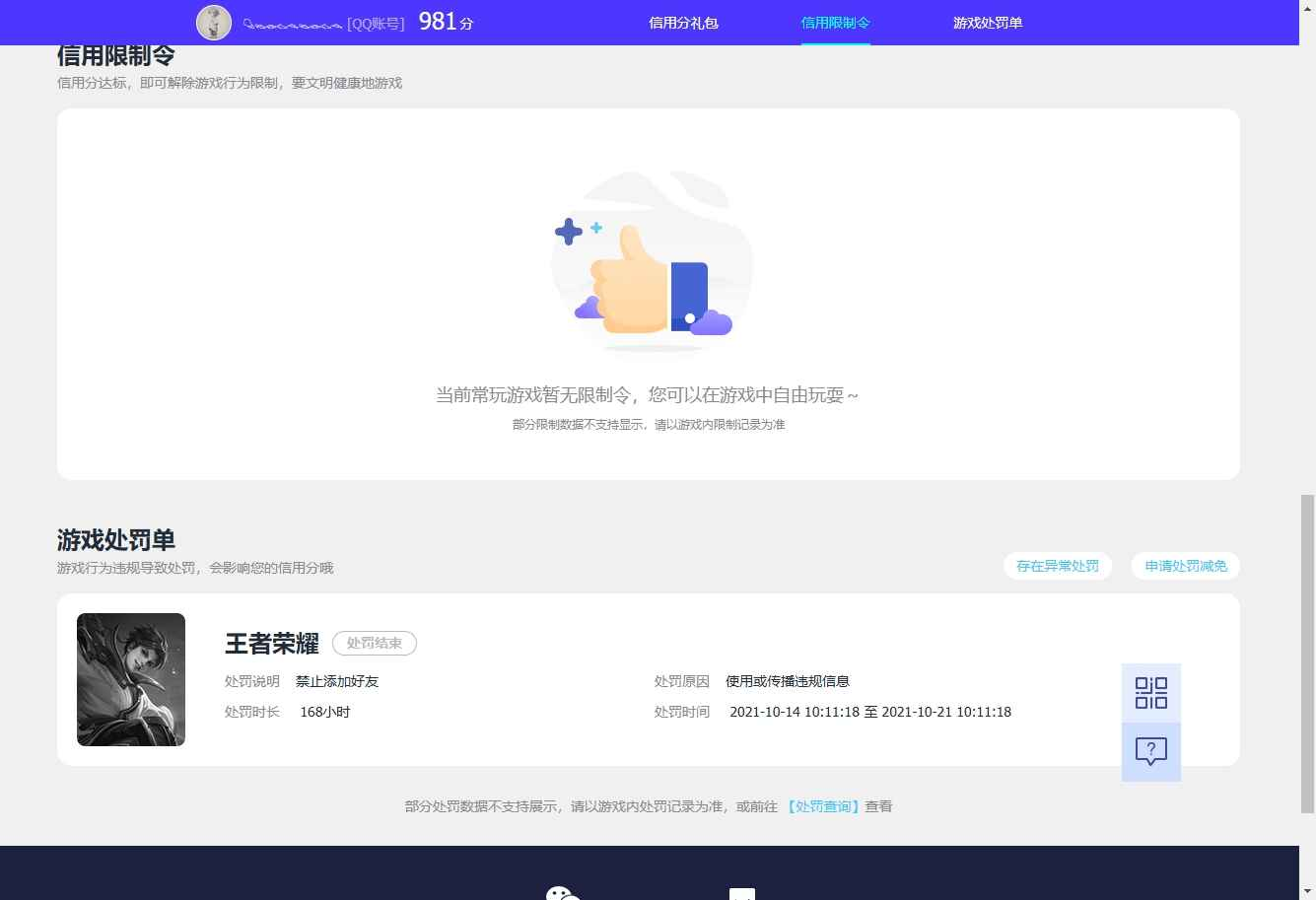Click the 处罚结束 status badge
Screen dimensions: 1316x900
tap(375, 644)
